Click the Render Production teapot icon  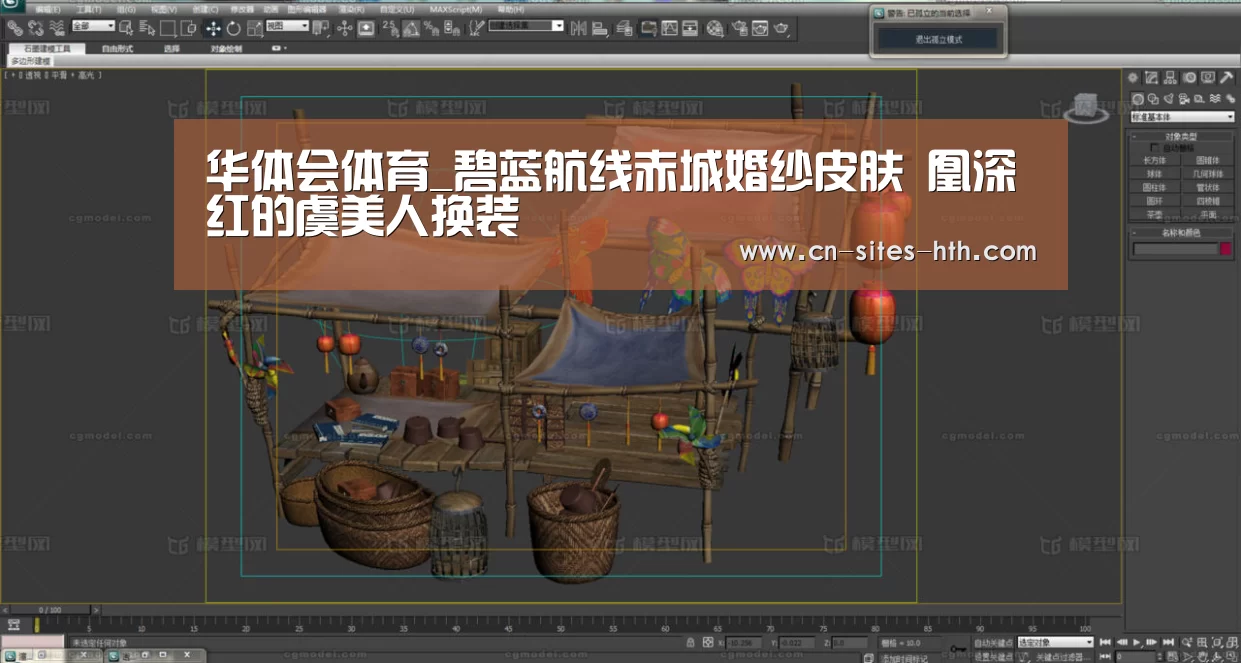point(781,28)
